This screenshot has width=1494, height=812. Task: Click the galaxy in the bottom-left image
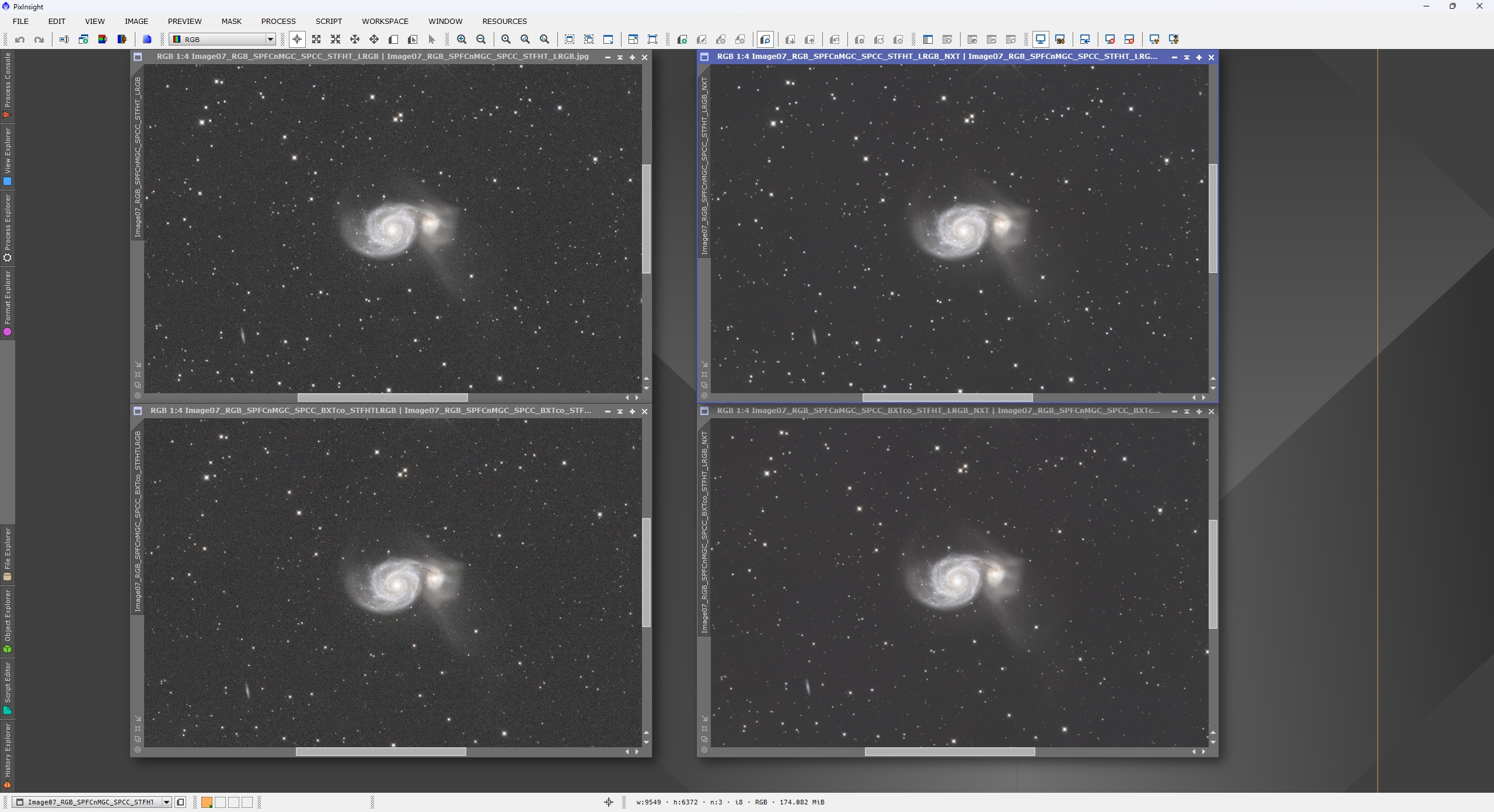click(403, 584)
